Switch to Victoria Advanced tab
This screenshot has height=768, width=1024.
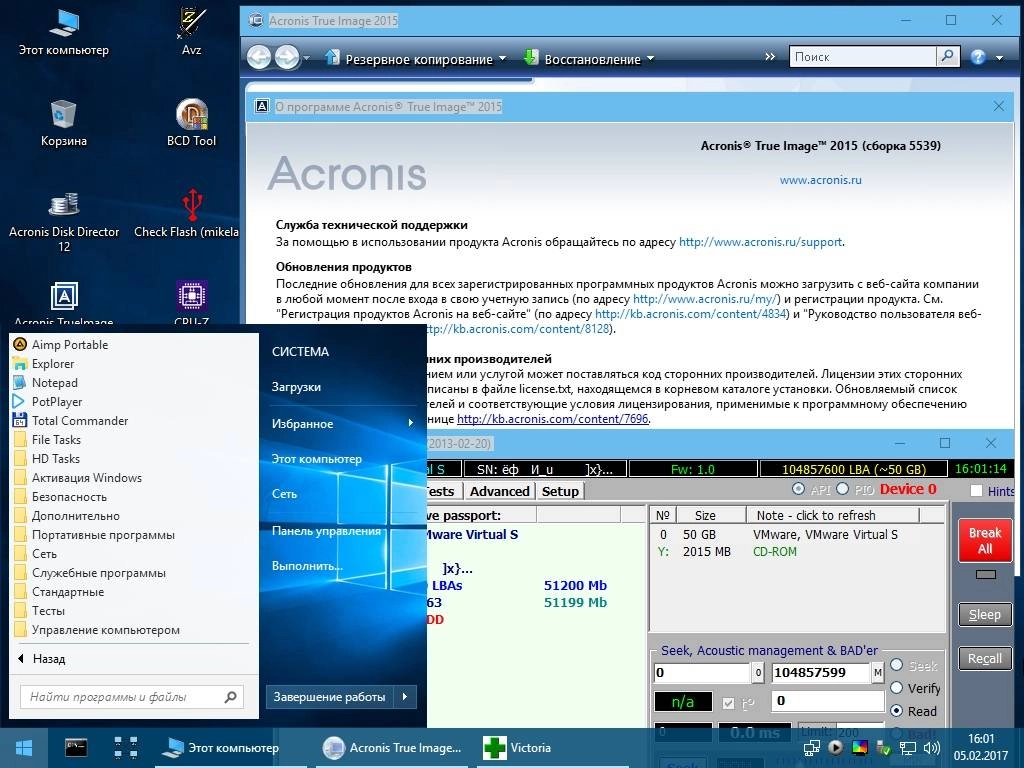[499, 491]
